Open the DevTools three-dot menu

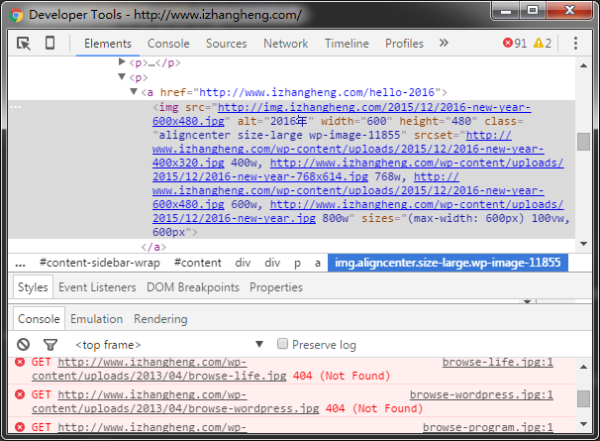click(x=575, y=44)
